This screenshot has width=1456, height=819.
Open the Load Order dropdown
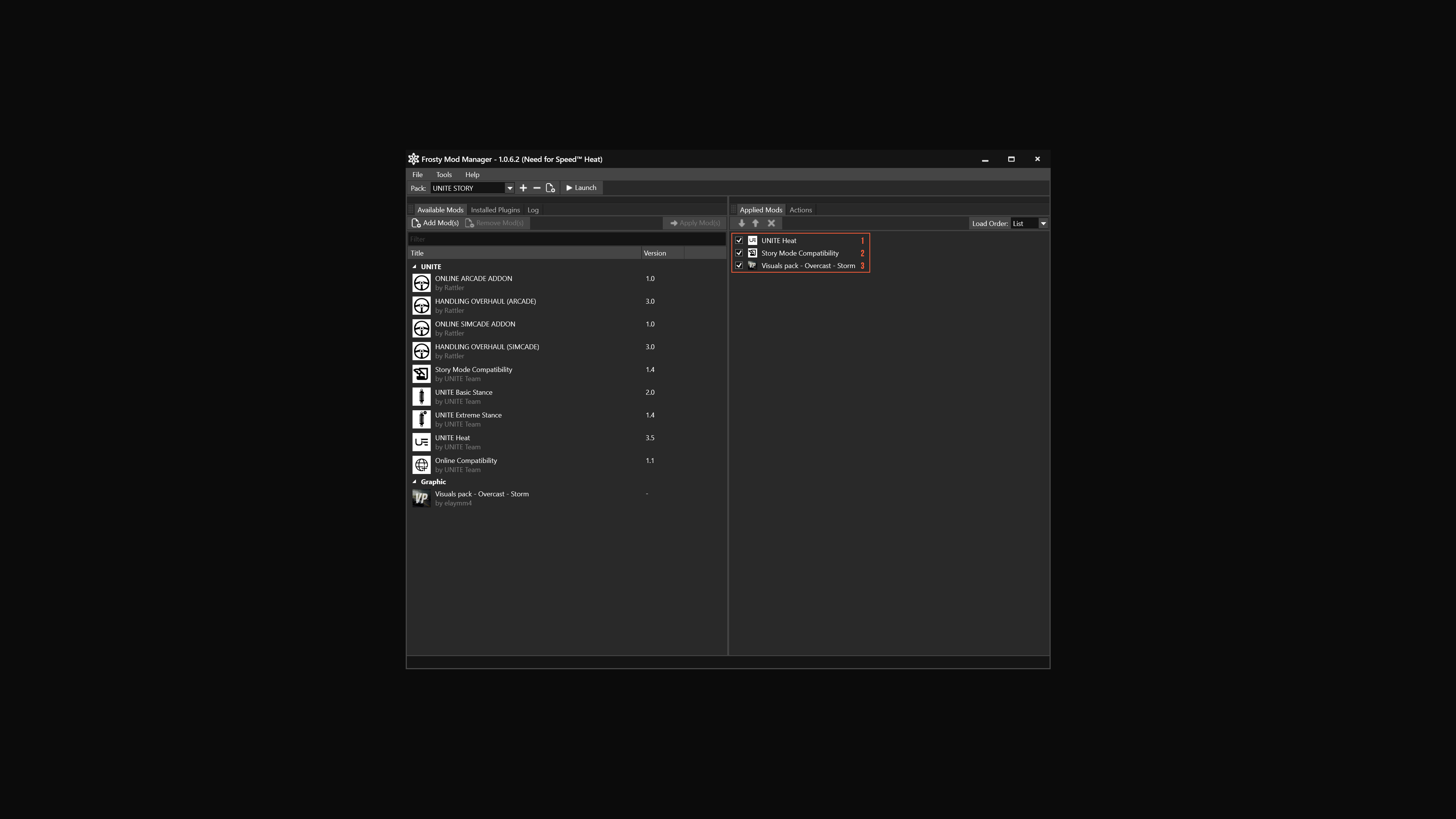coord(1029,223)
